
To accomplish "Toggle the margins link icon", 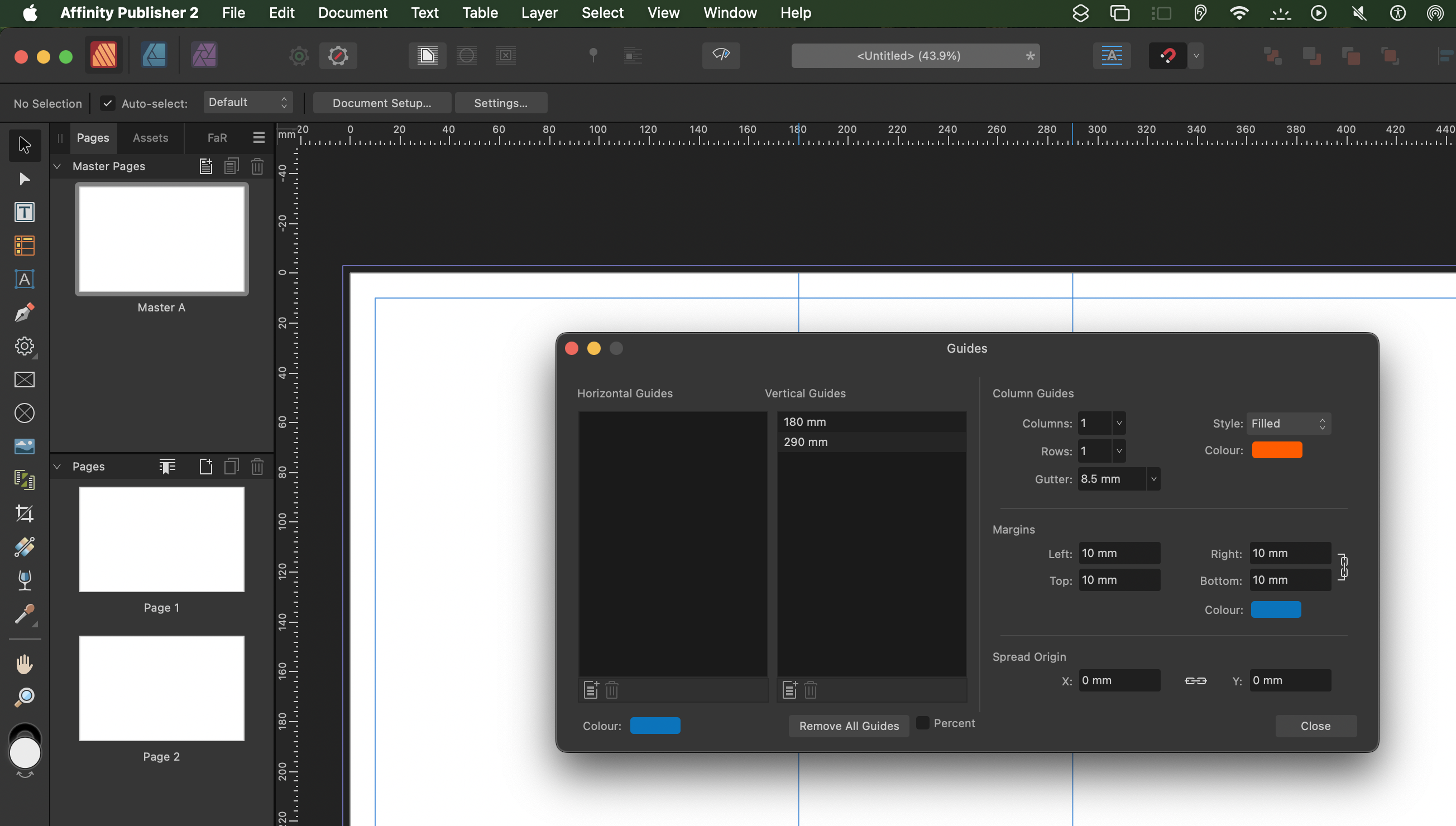I will (x=1343, y=566).
